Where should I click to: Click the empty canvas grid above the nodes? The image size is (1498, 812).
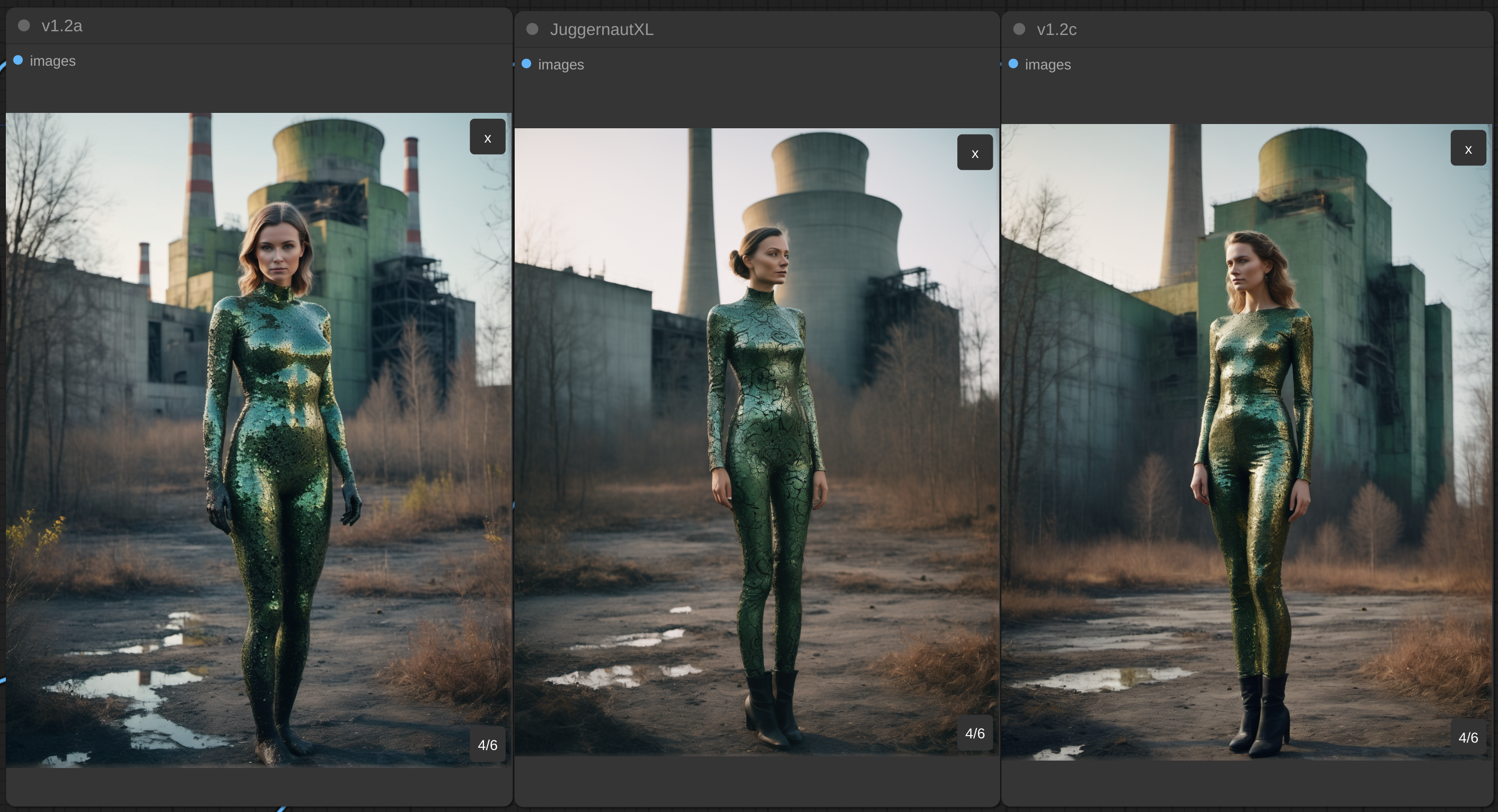(756, 4)
